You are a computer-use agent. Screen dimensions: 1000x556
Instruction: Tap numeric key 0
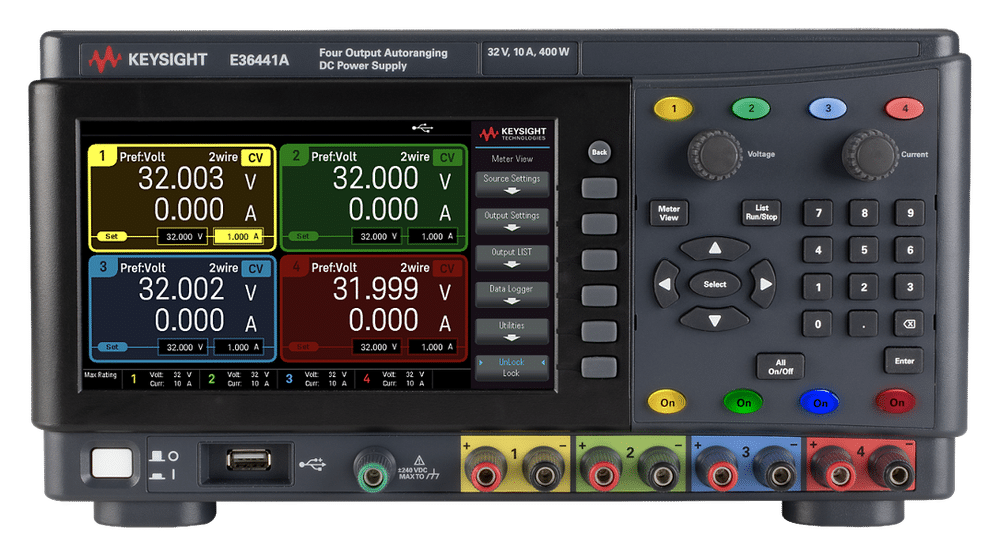click(x=818, y=324)
